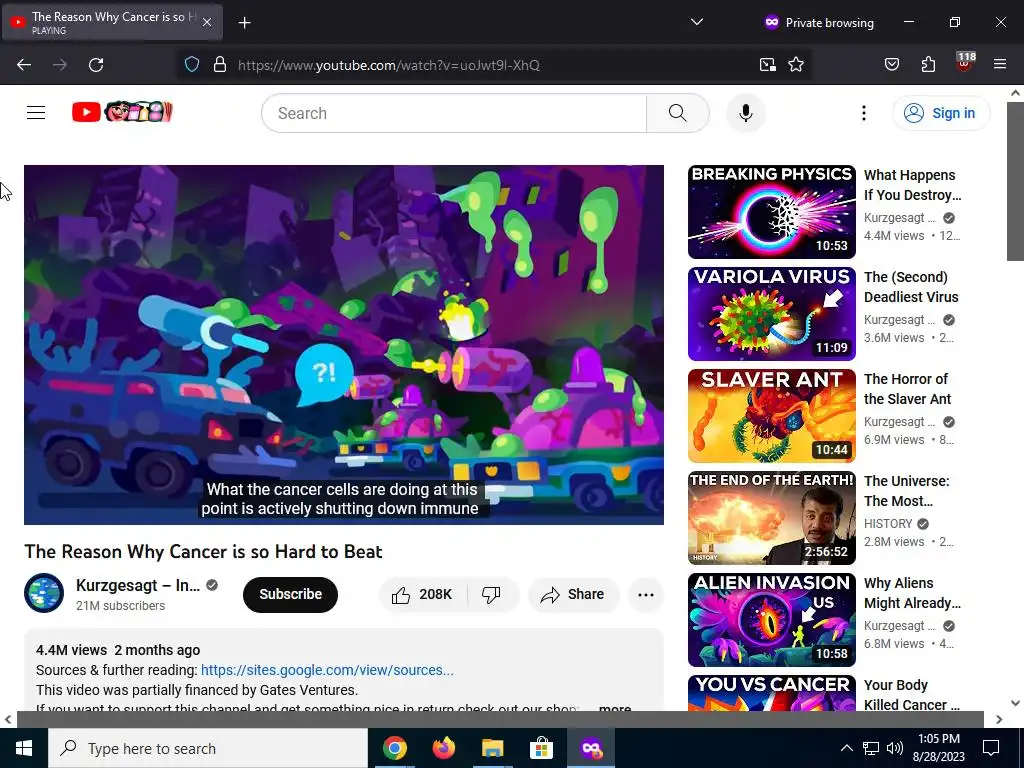Share the video
The image size is (1024, 768).
pyautogui.click(x=573, y=594)
